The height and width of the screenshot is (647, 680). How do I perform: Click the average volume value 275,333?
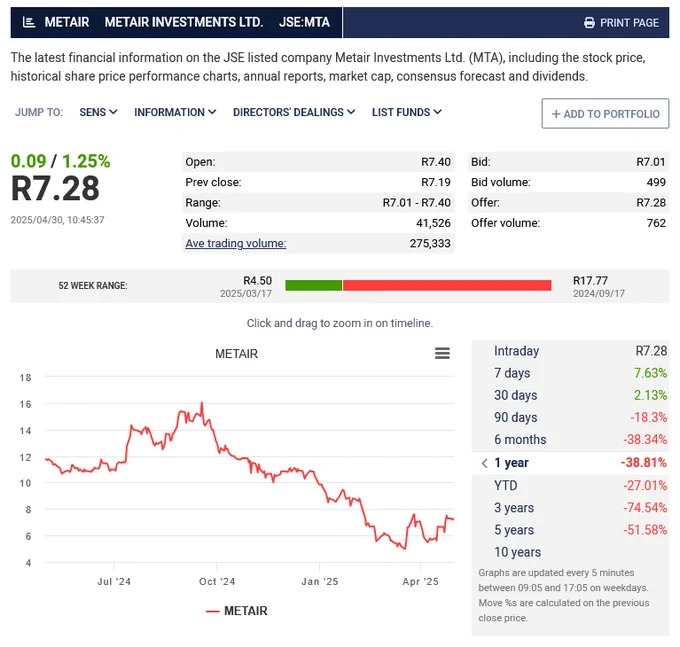[x=430, y=243]
